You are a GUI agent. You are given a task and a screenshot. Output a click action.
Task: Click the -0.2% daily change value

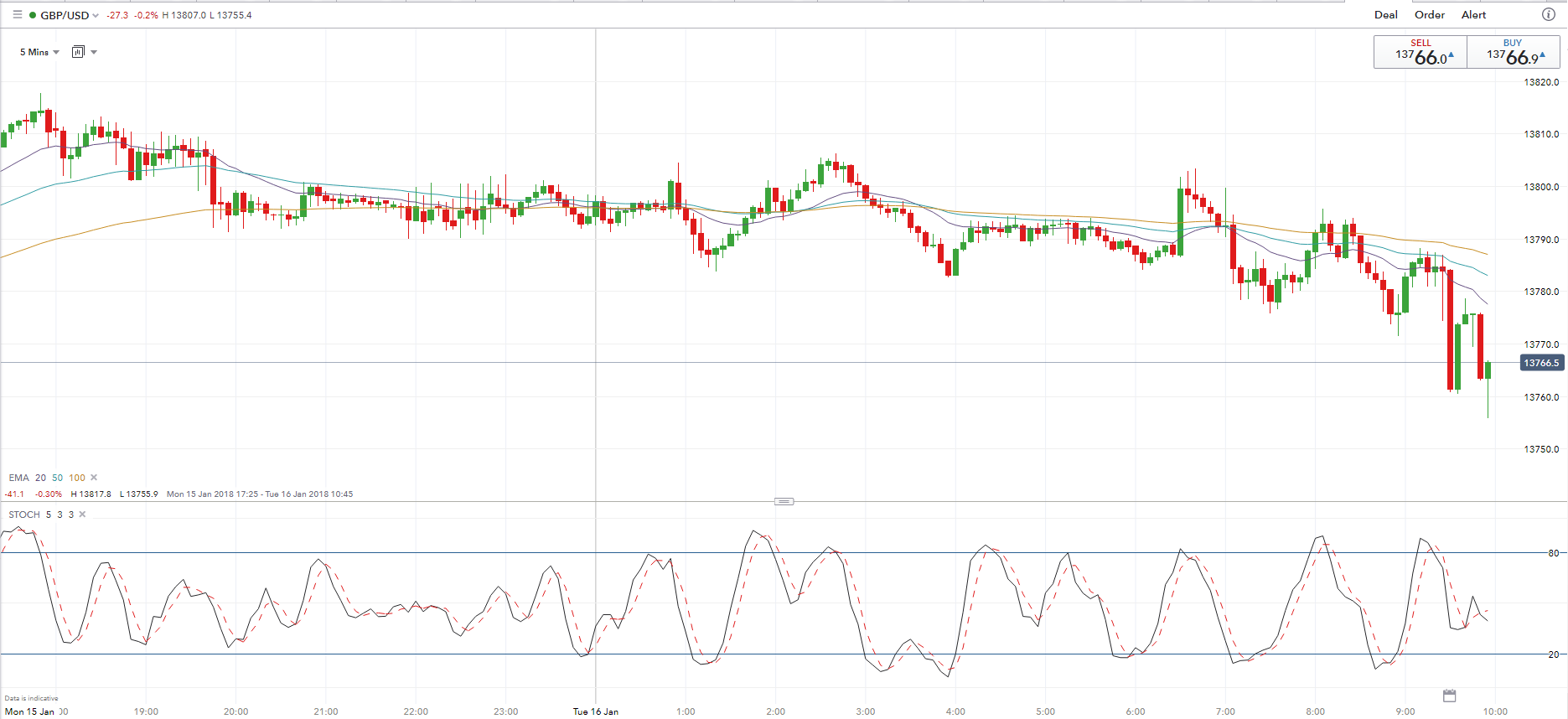tap(146, 15)
